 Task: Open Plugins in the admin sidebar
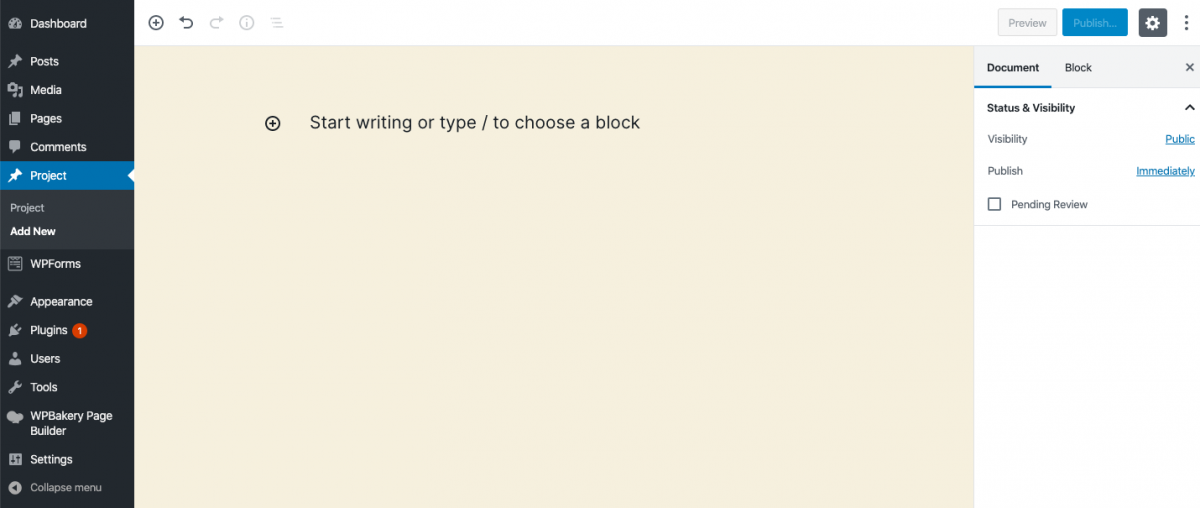[48, 330]
